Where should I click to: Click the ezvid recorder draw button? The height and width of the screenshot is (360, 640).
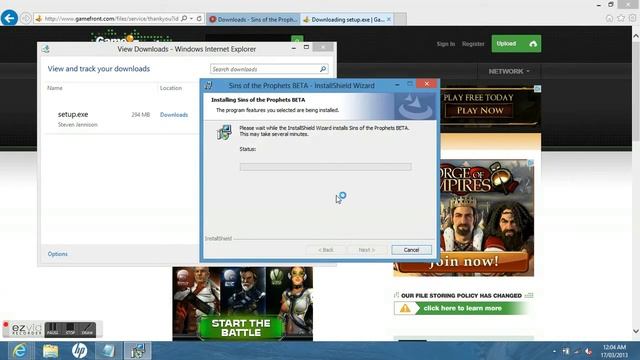pos(87,329)
